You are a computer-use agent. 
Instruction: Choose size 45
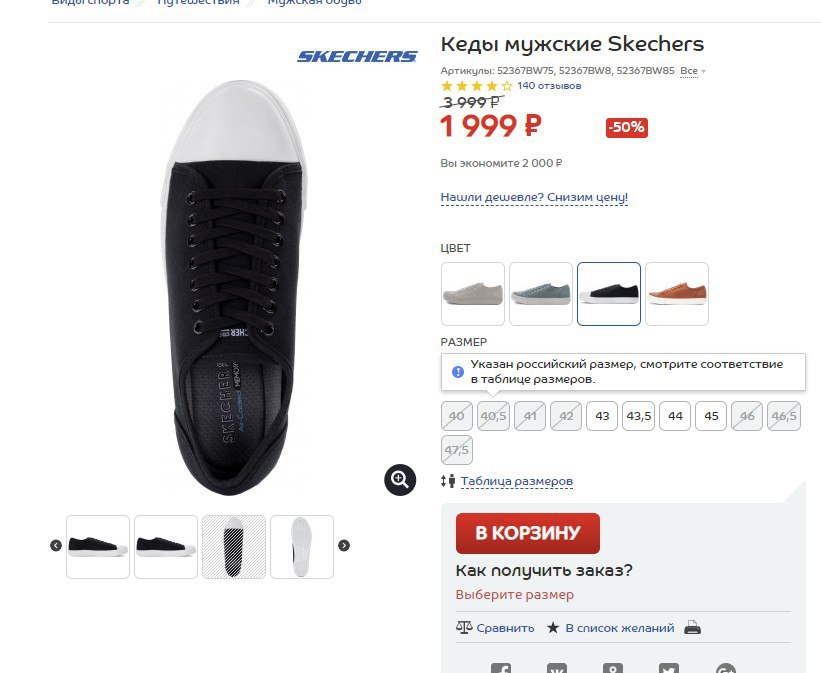click(711, 416)
